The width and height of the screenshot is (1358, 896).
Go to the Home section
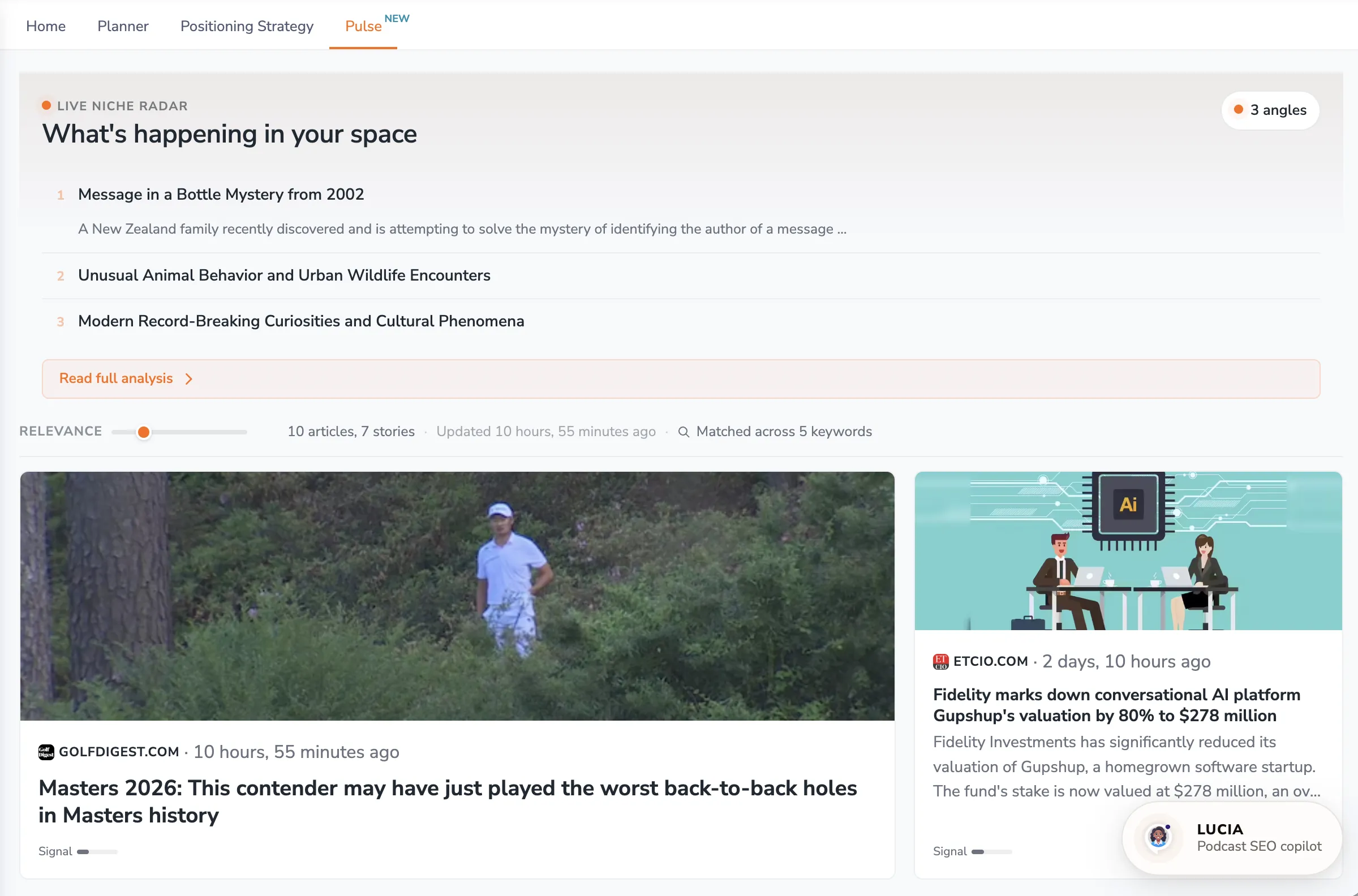coord(46,26)
